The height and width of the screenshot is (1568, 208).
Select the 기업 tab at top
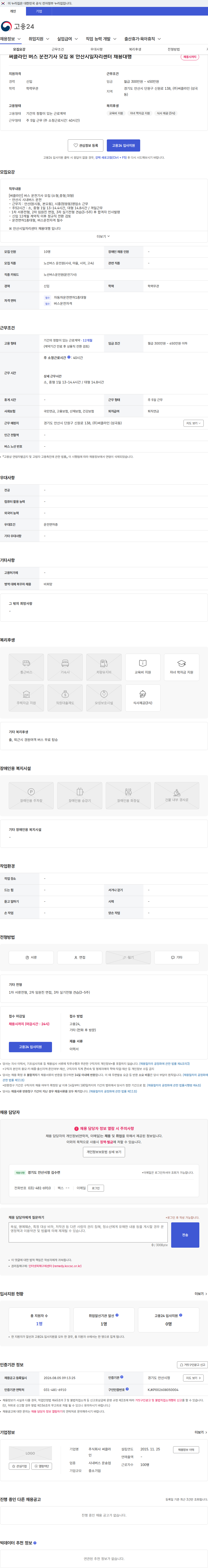click(39, 11)
